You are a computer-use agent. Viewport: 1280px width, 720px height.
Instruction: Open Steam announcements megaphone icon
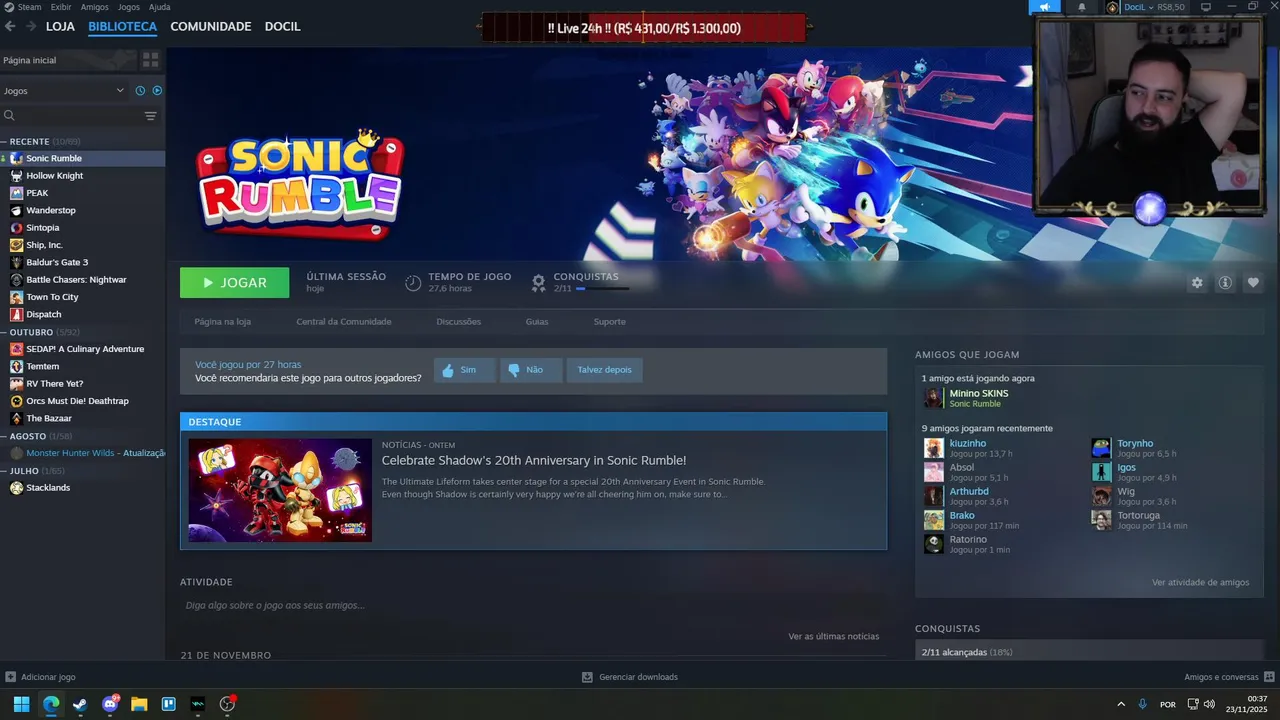1045,7
